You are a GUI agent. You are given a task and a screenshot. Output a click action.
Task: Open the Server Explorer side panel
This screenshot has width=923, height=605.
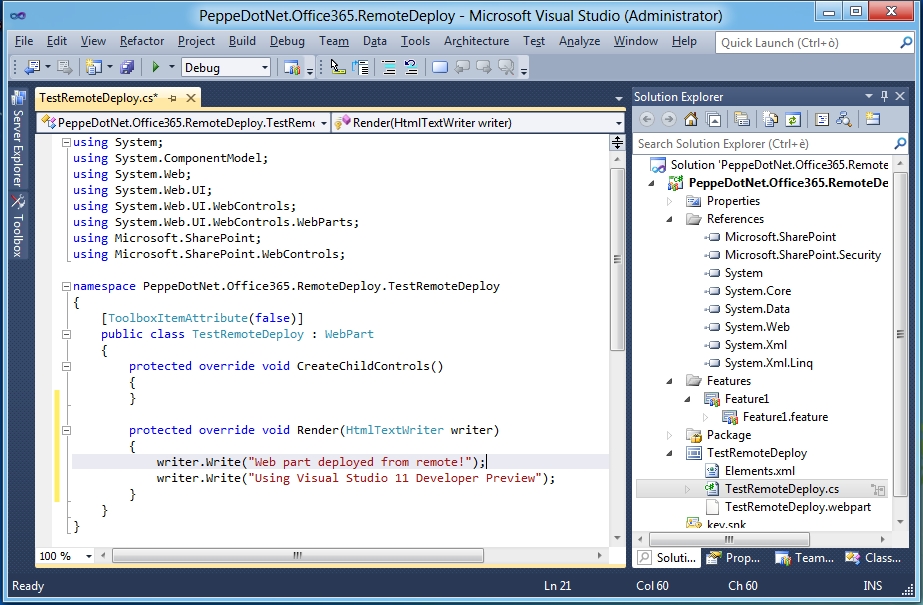tap(18, 139)
